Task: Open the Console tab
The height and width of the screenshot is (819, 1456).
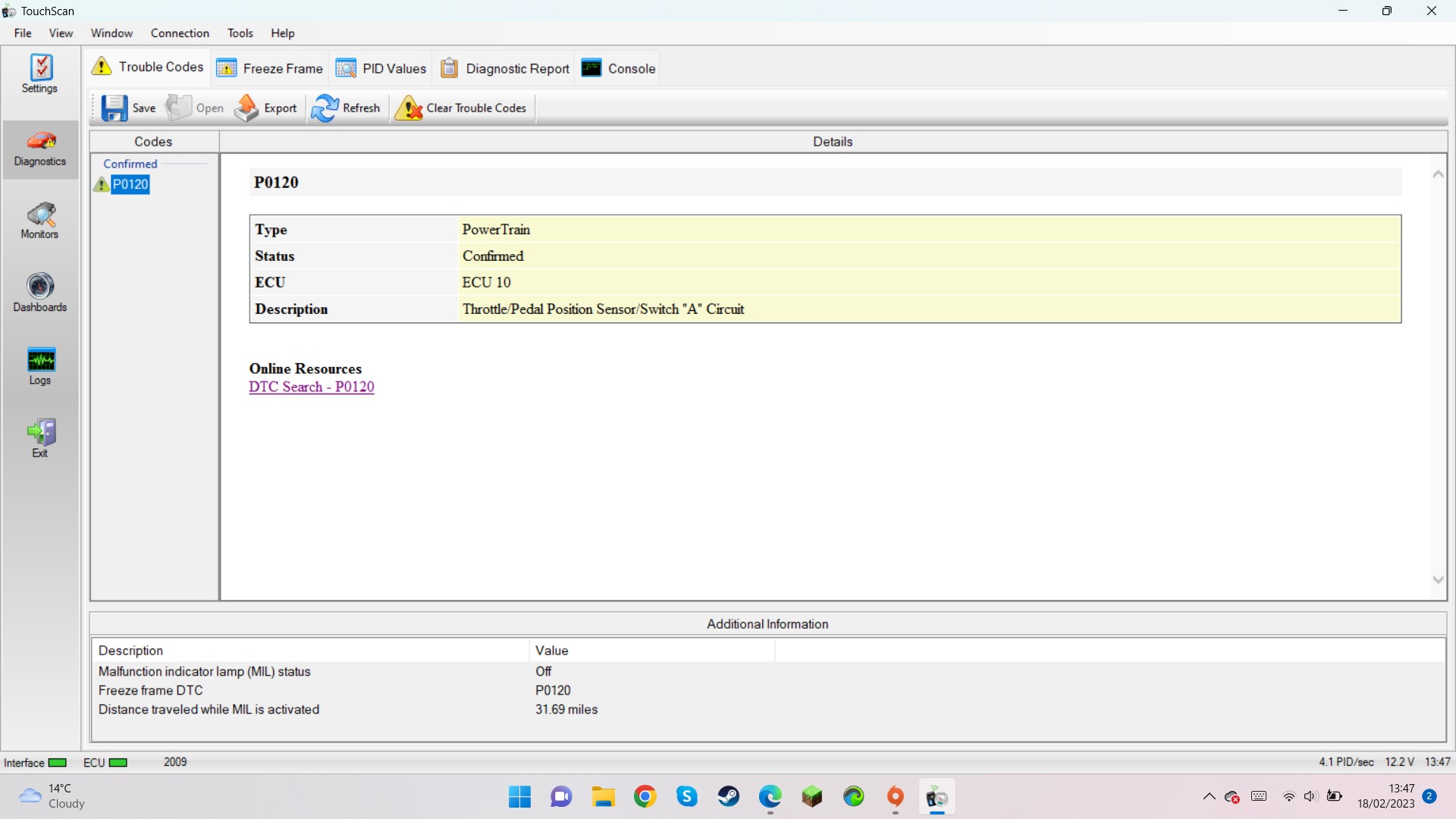Action: coord(618,68)
